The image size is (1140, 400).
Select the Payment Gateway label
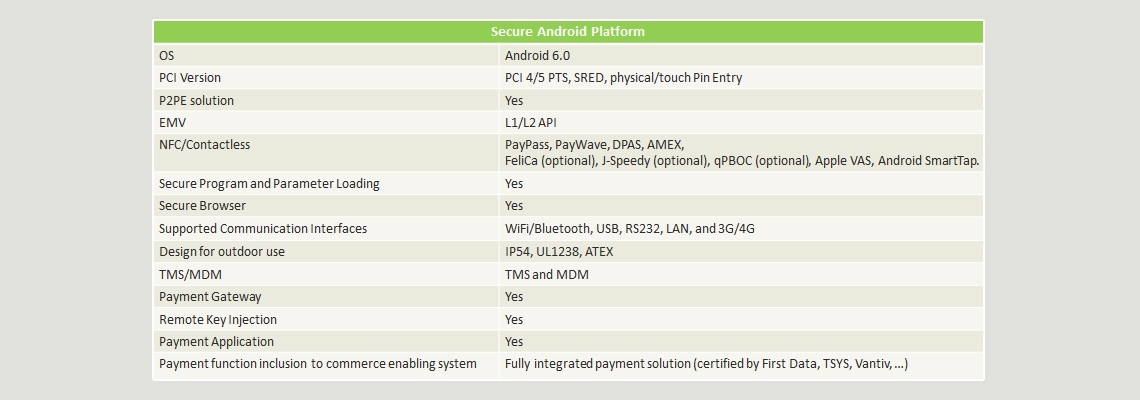[210, 297]
